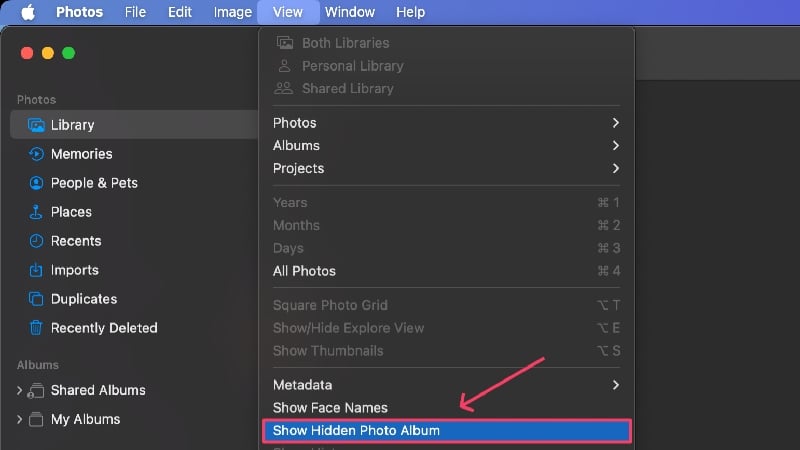Open the Photos app menu
The width and height of the screenshot is (800, 450).
coord(79,12)
